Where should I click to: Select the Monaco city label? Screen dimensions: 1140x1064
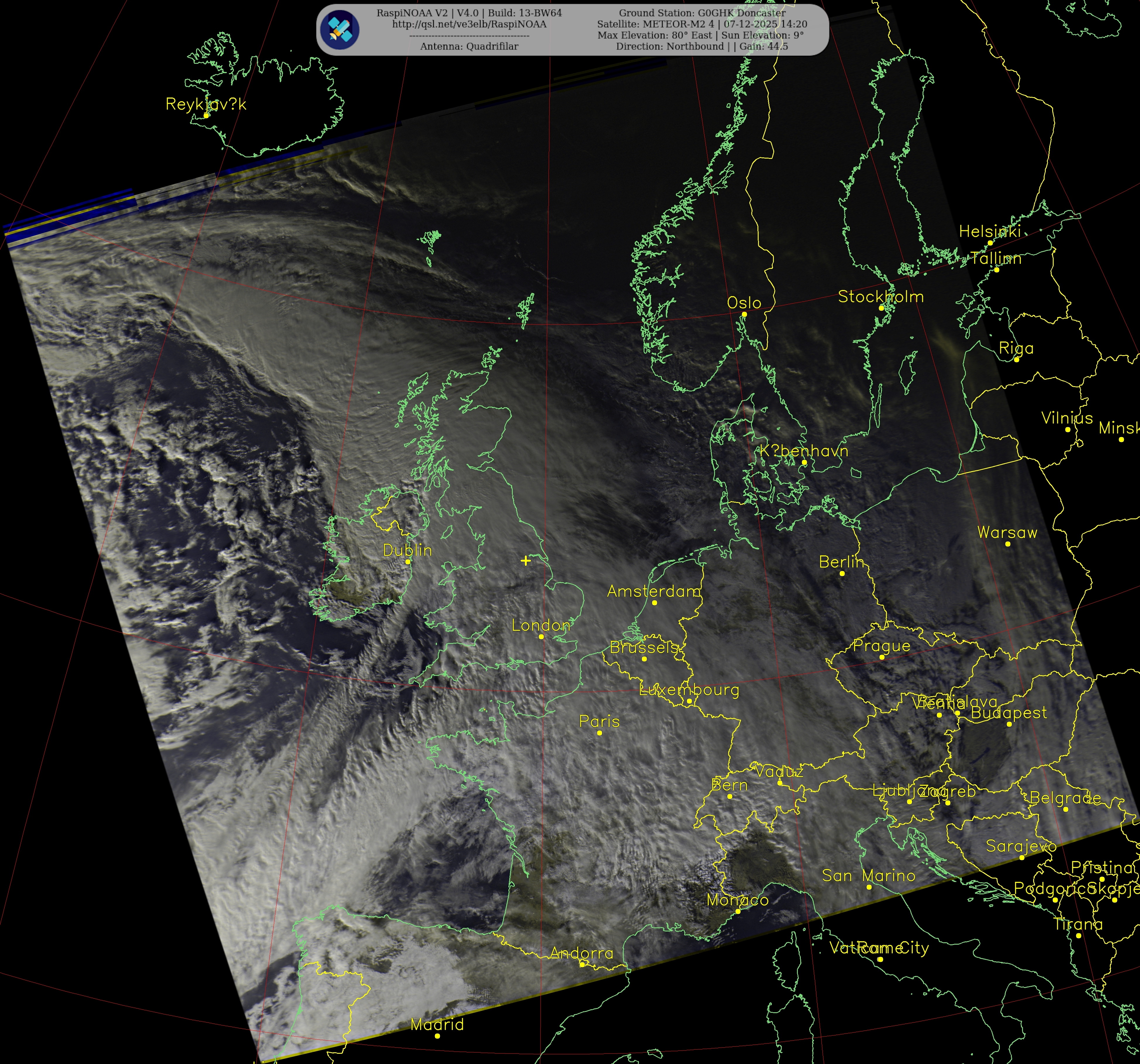738,900
